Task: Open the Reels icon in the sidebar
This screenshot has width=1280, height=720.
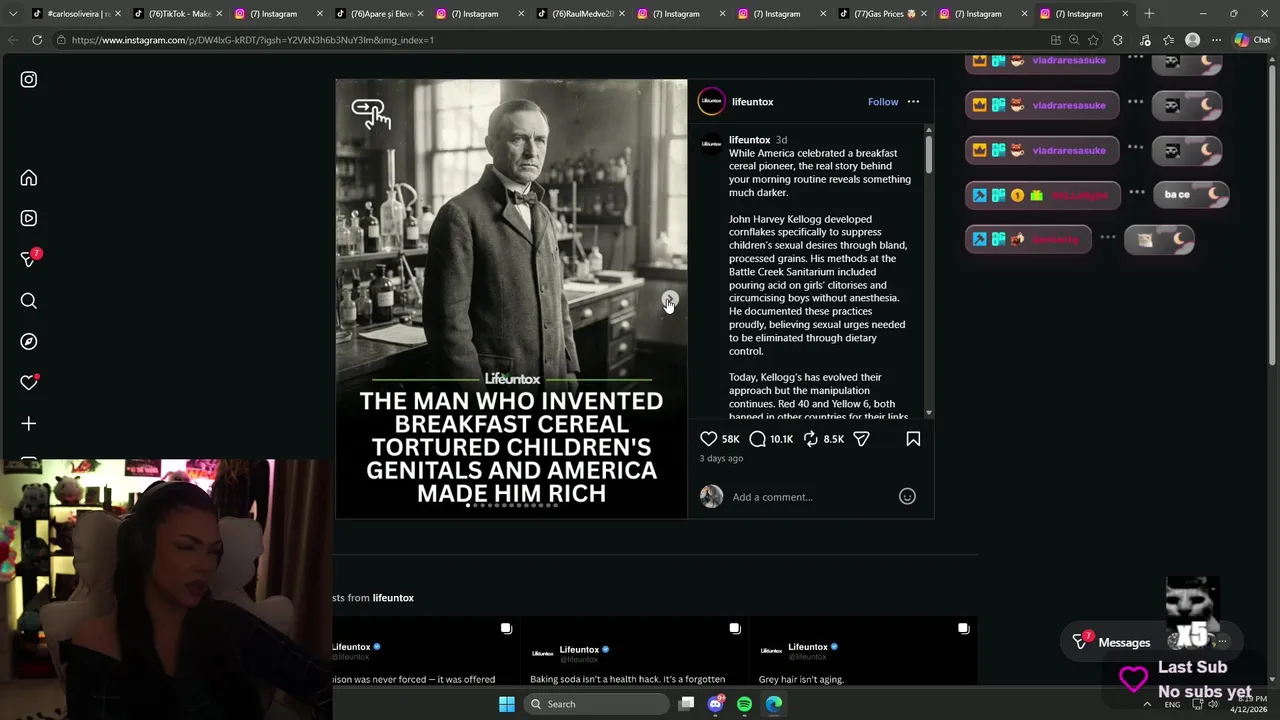Action: [x=29, y=218]
